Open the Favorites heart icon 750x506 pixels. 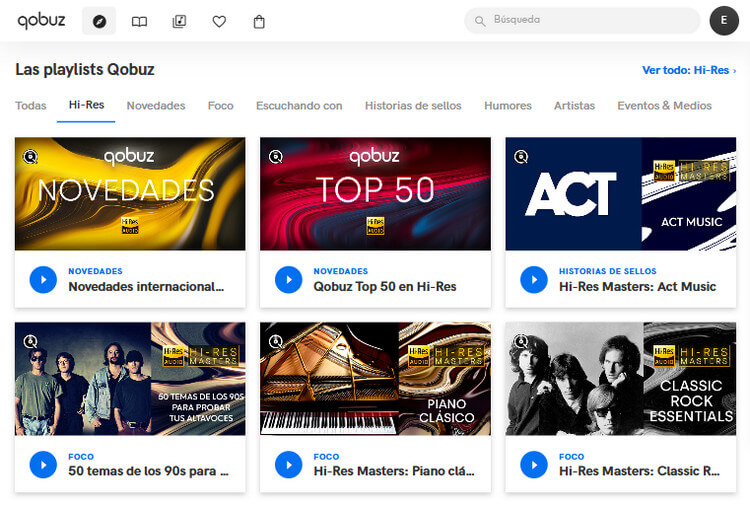tap(219, 22)
